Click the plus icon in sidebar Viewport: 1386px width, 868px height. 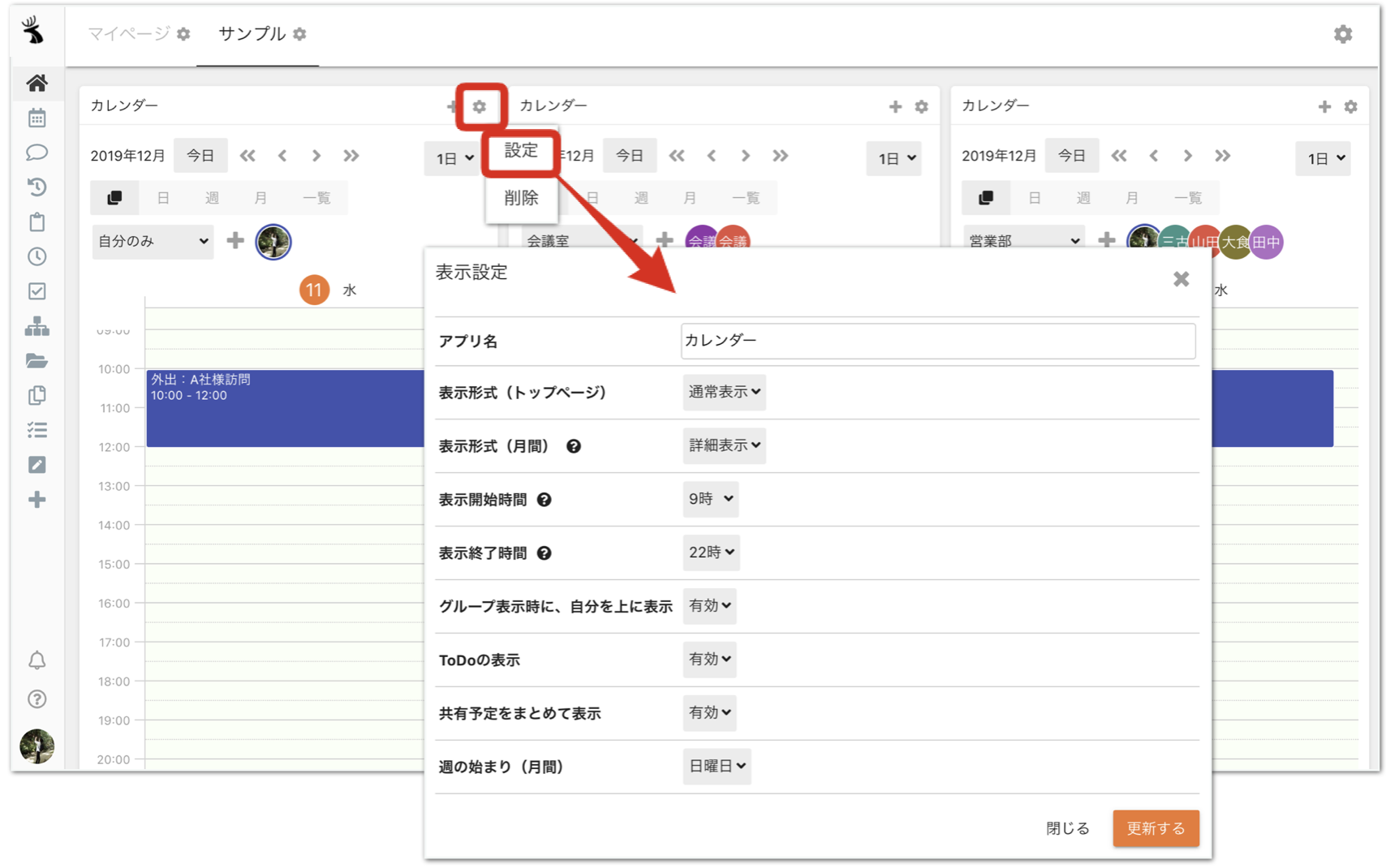pos(37,500)
